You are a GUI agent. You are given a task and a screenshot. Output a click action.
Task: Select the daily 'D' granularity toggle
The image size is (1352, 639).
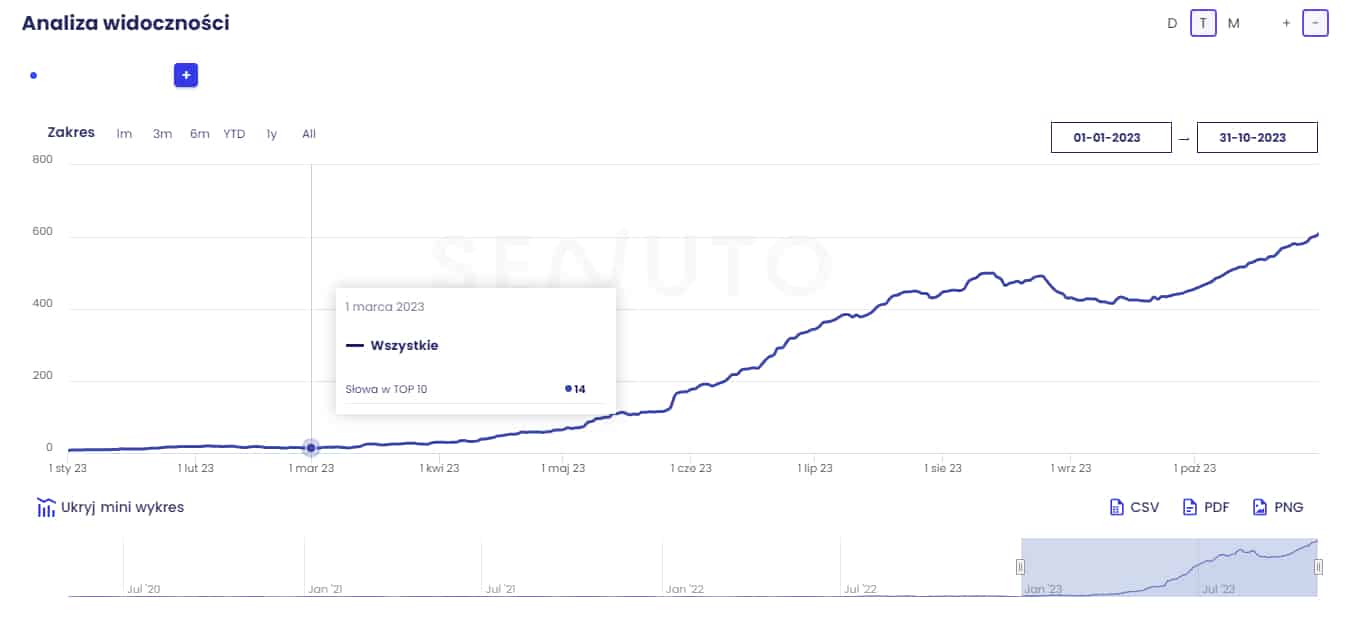1172,23
